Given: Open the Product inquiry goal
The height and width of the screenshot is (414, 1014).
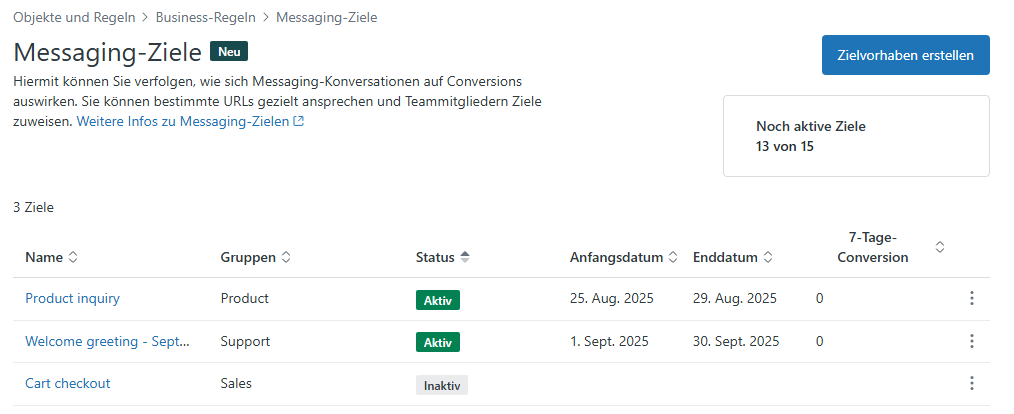Looking at the screenshot, I should 72,299.
